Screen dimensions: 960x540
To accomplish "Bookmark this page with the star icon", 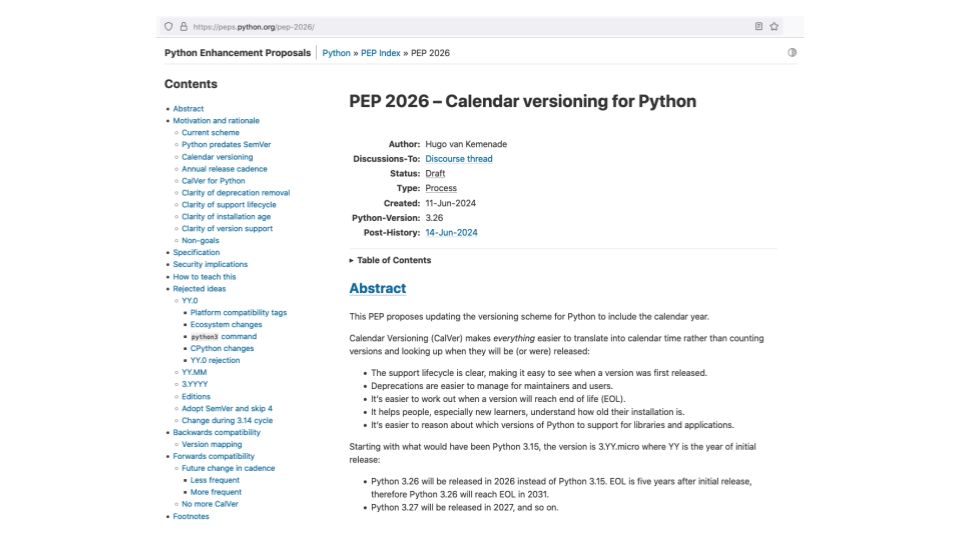I will tap(774, 26).
